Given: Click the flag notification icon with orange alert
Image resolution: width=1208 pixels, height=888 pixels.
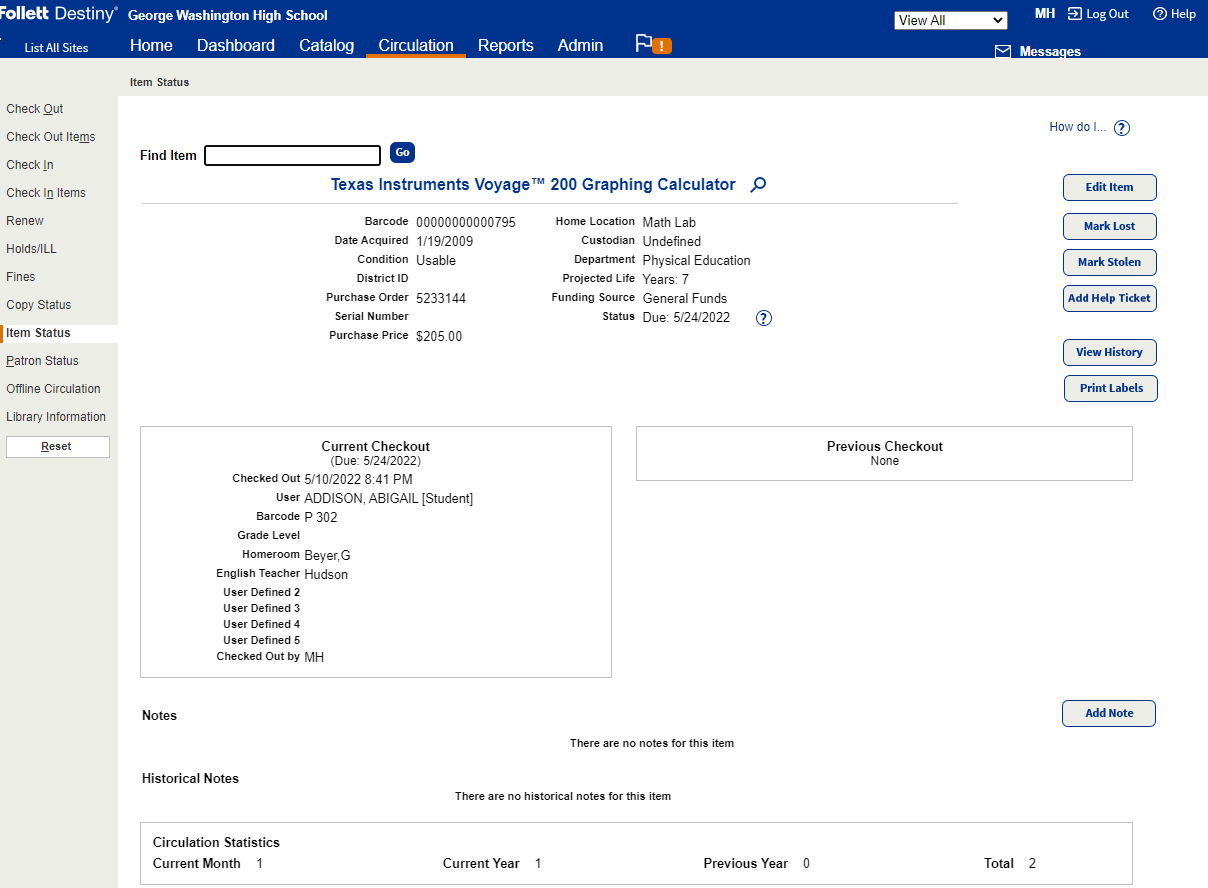Looking at the screenshot, I should point(652,44).
